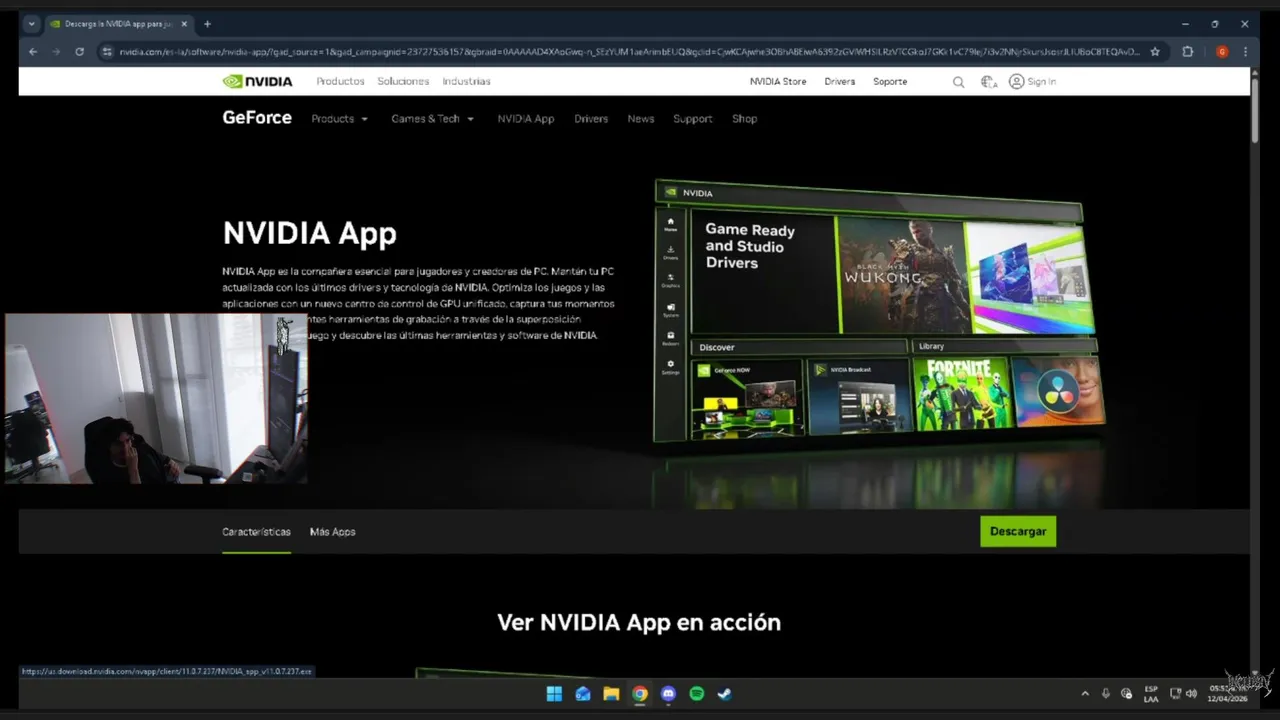Expand the Games & Tech dropdown
The height and width of the screenshot is (720, 1280).
point(433,119)
